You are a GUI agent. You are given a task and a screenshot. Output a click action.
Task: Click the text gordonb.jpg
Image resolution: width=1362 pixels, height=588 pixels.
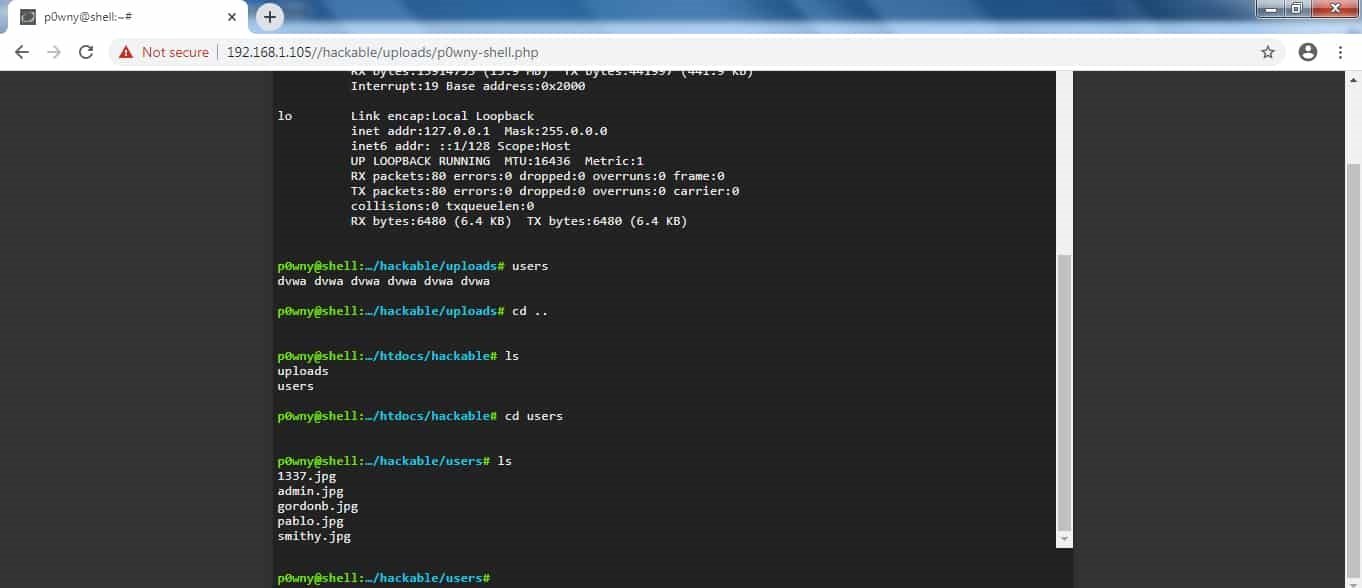[317, 506]
